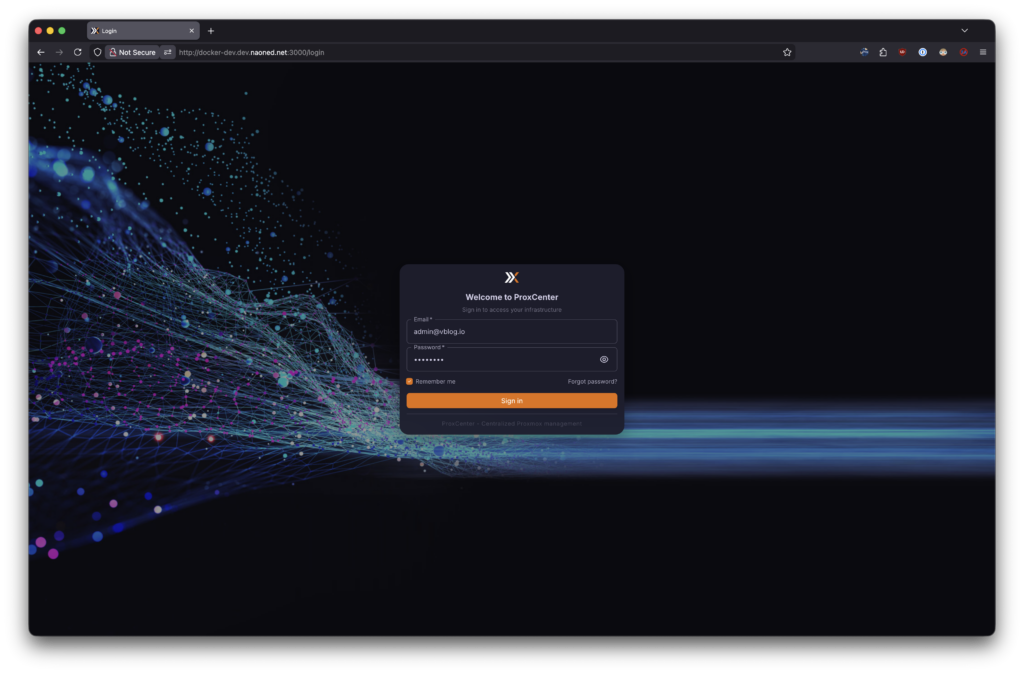Click the Forgot password? link
This screenshot has width=1024, height=674.
(592, 381)
